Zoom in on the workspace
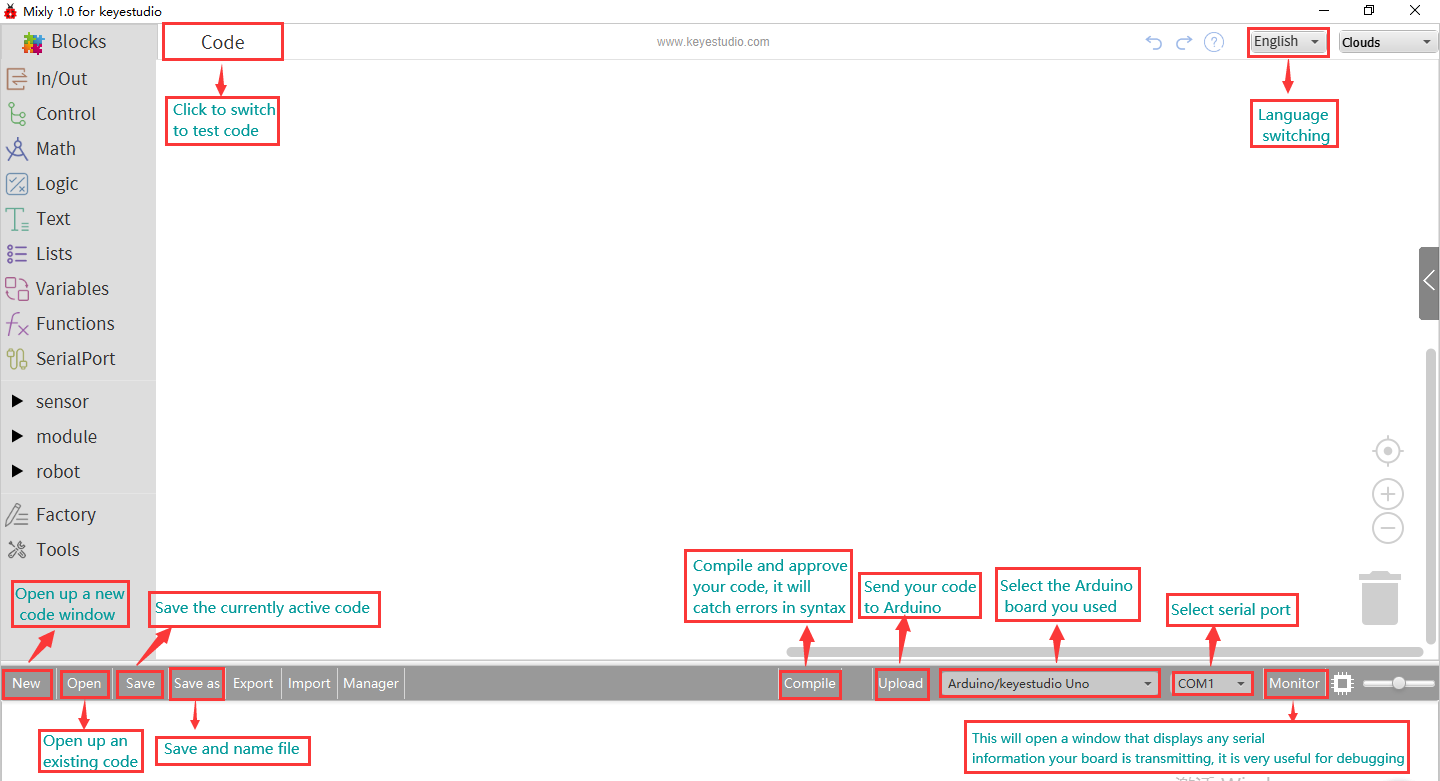The height and width of the screenshot is (781, 1440). [1388, 494]
